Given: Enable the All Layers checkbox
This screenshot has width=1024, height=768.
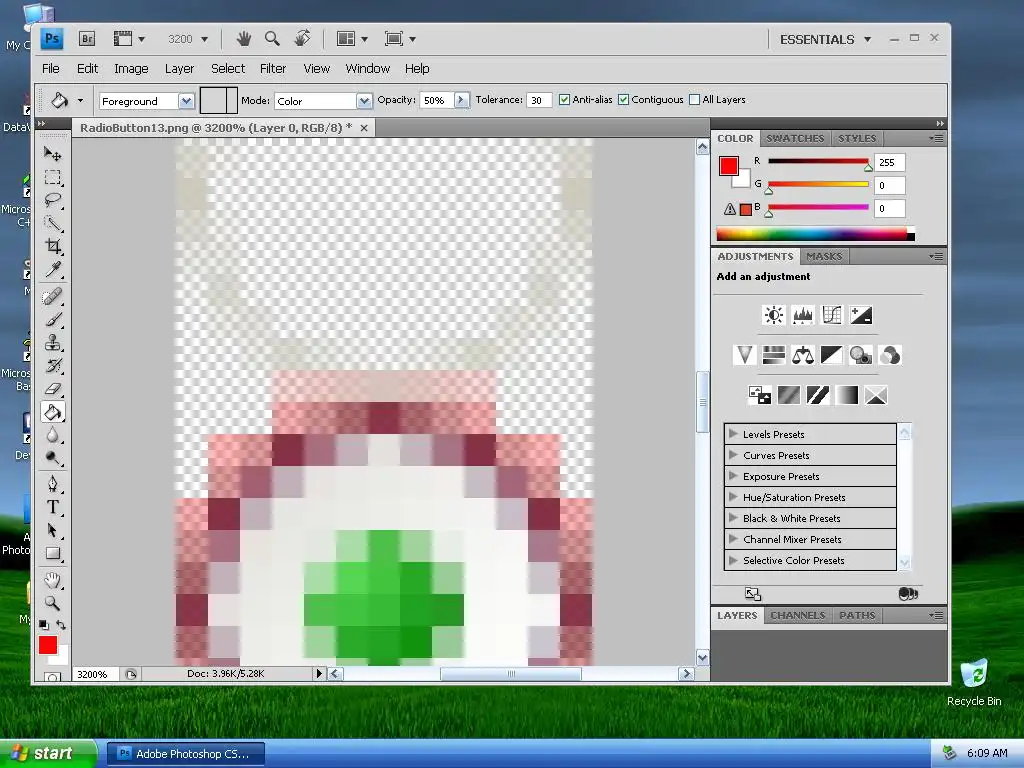Looking at the screenshot, I should click(695, 100).
